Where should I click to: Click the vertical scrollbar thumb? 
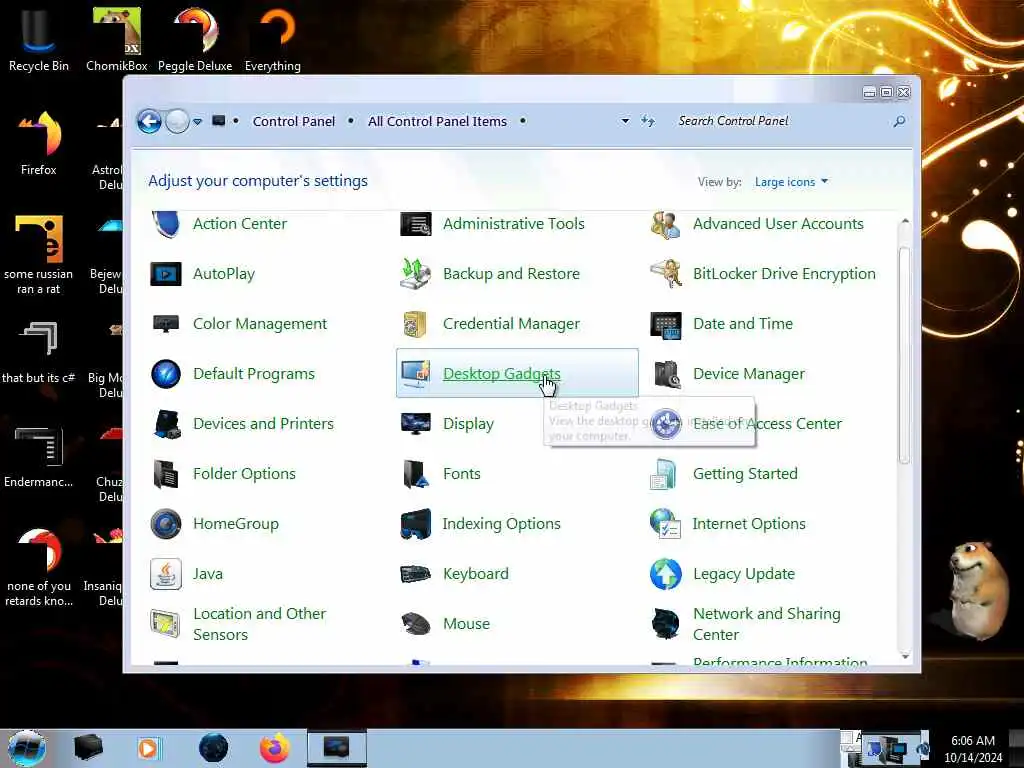click(904, 356)
